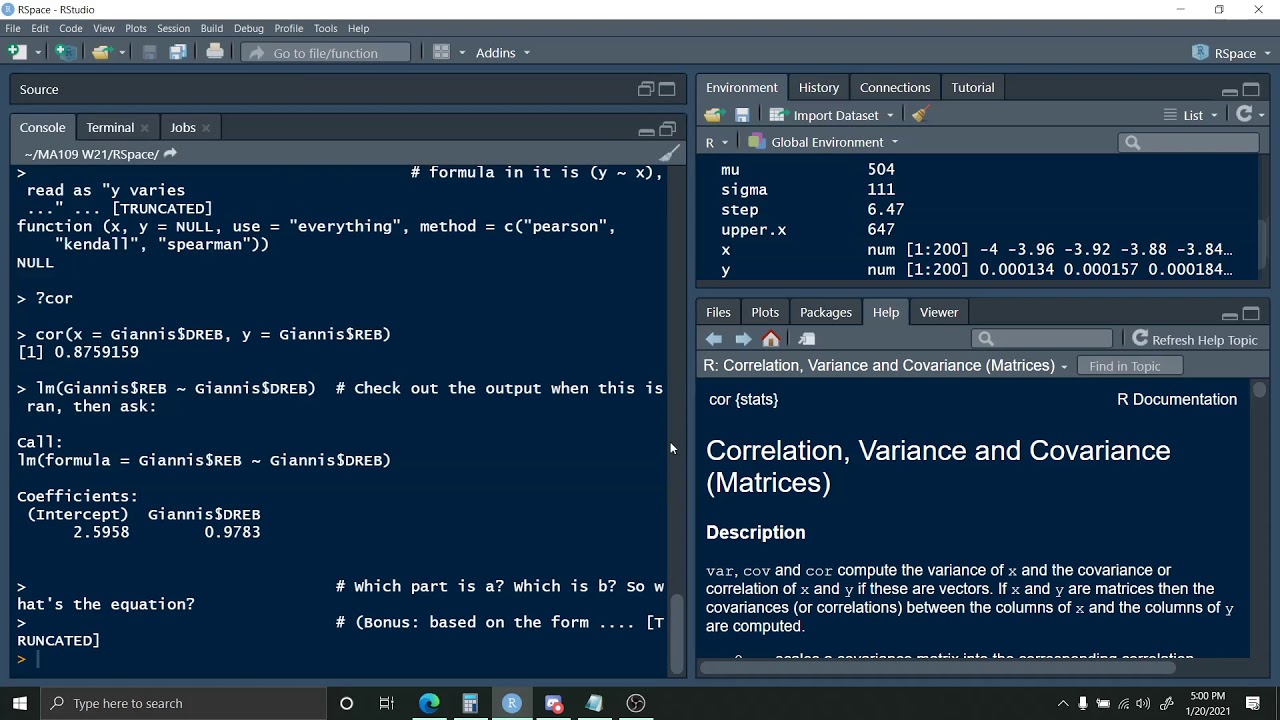This screenshot has height=720, width=1280.
Task: Open an existing file folder icon
Action: (x=100, y=52)
